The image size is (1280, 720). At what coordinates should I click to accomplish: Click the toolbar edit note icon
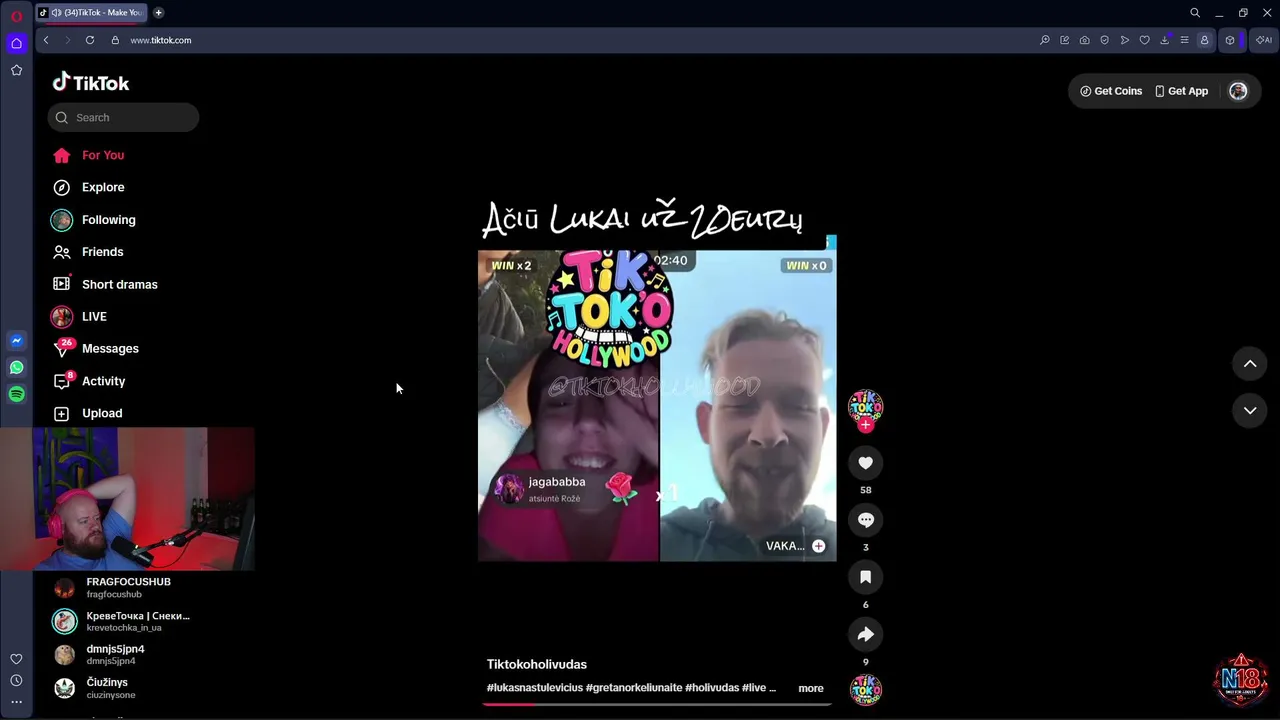(1065, 40)
